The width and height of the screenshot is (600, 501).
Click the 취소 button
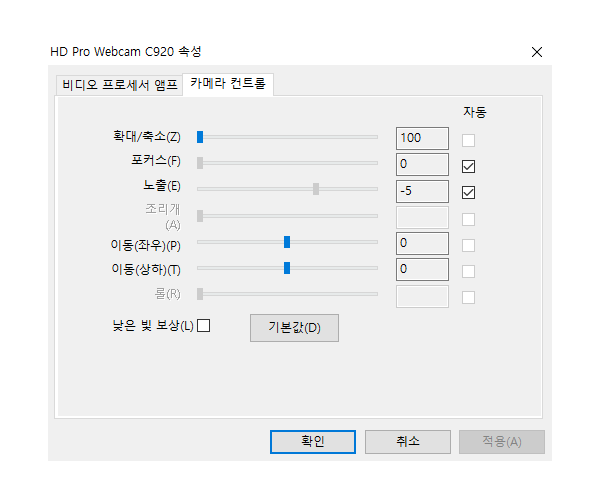click(x=408, y=442)
